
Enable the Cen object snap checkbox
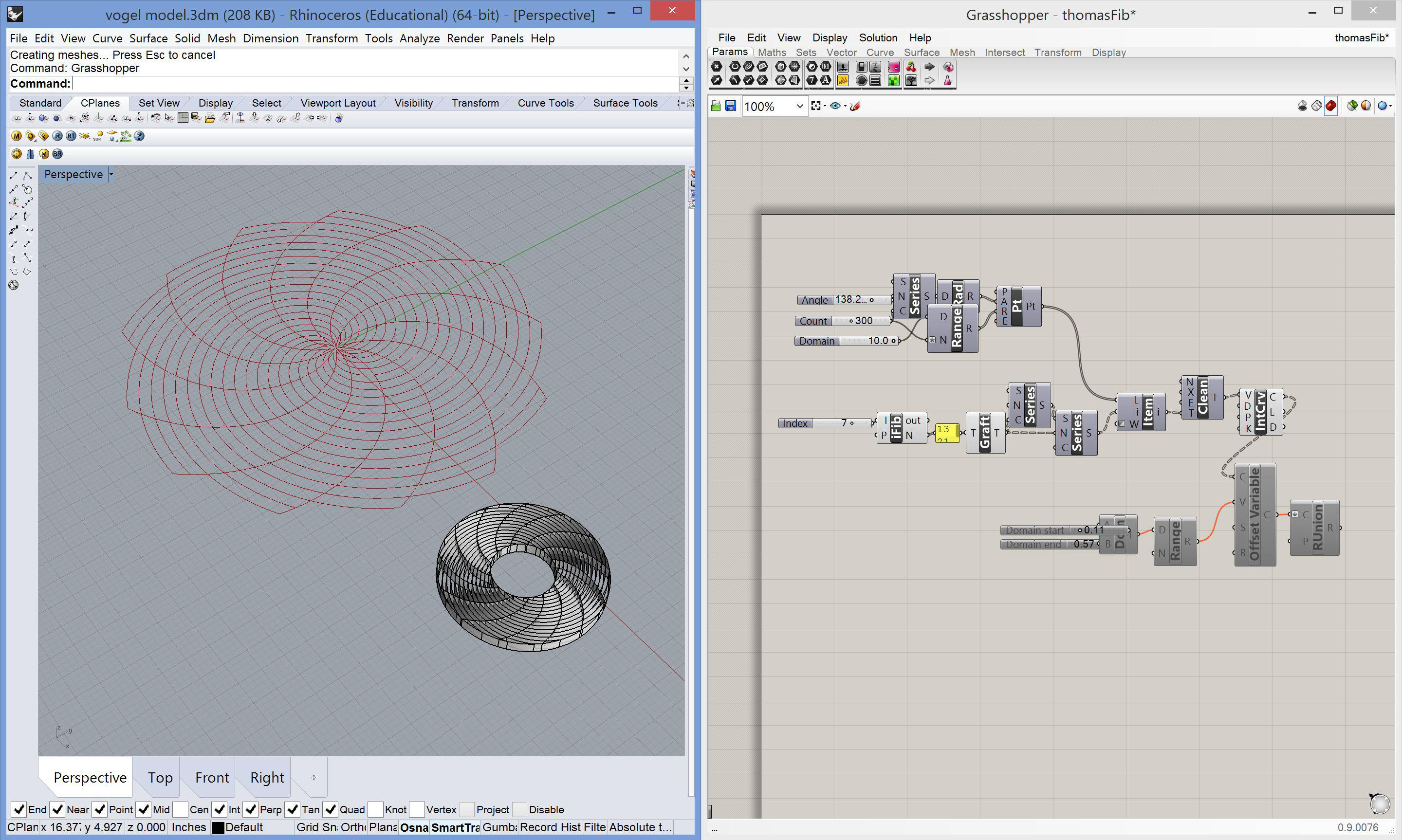[x=181, y=809]
